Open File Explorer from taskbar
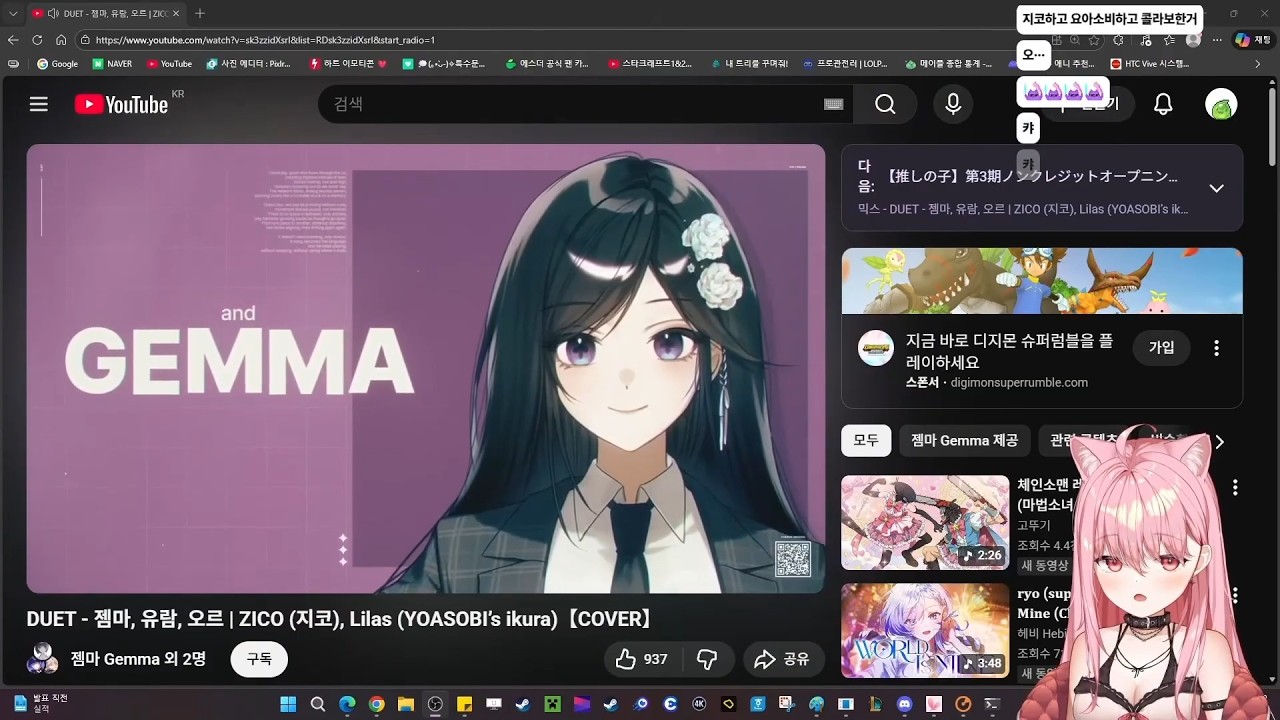Screen dimensions: 1280x720 (x=406, y=704)
